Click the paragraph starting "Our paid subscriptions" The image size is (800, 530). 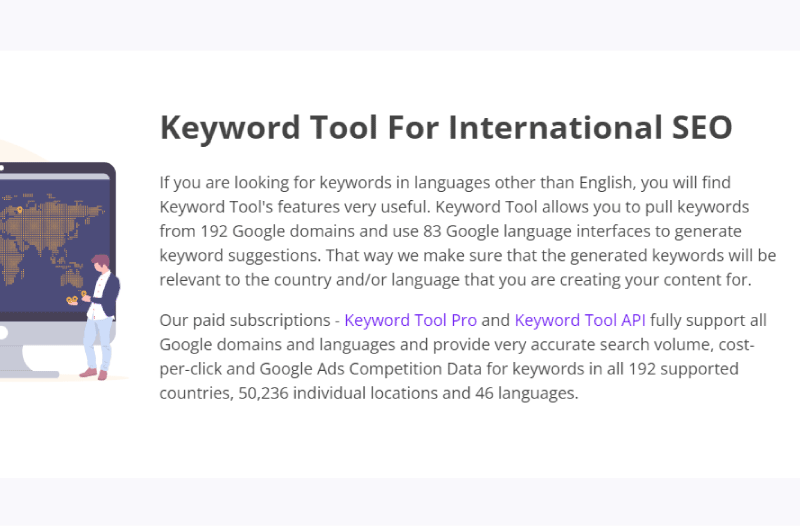(463, 357)
